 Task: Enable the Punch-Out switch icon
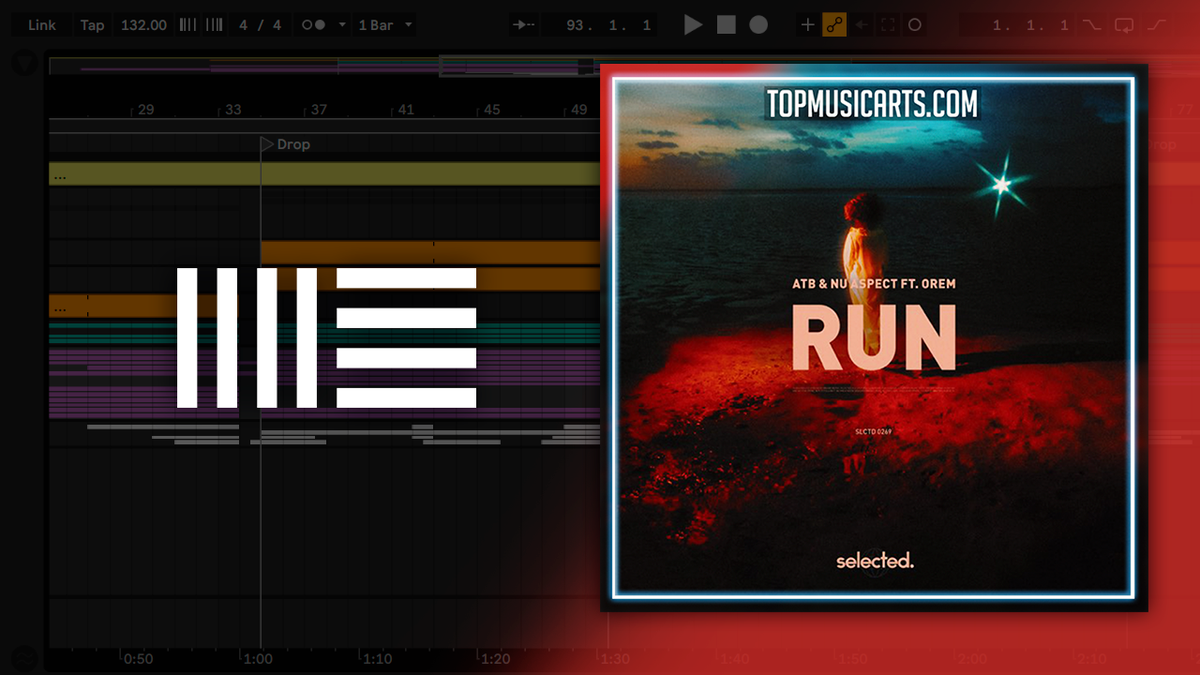1154,24
